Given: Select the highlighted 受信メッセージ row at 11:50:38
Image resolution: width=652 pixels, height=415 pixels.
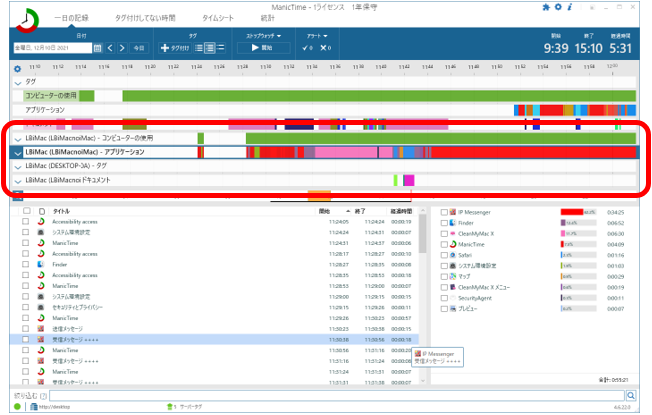Looking at the screenshot, I should coord(214,339).
